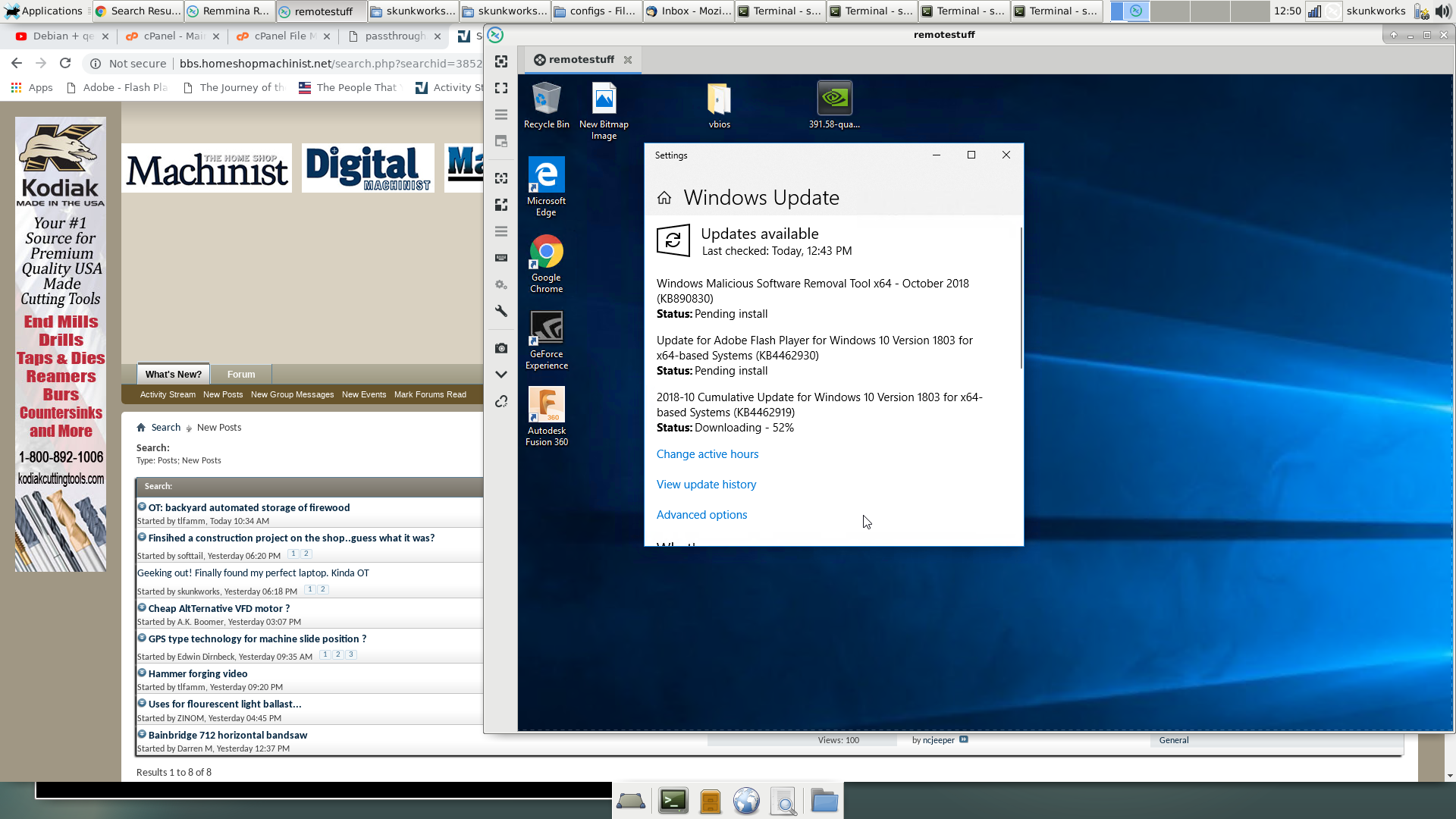Open the Apps bookmarks shortcut

click(x=32, y=88)
